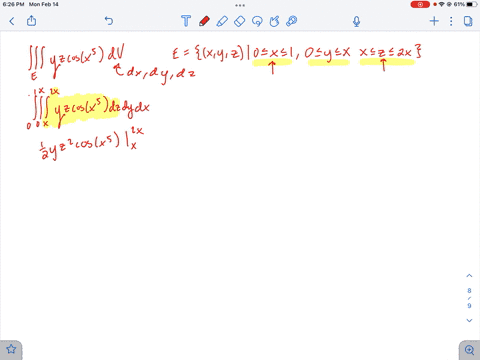Select the Text tool
Image resolution: width=480 pixels, height=360 pixels.
(x=186, y=21)
